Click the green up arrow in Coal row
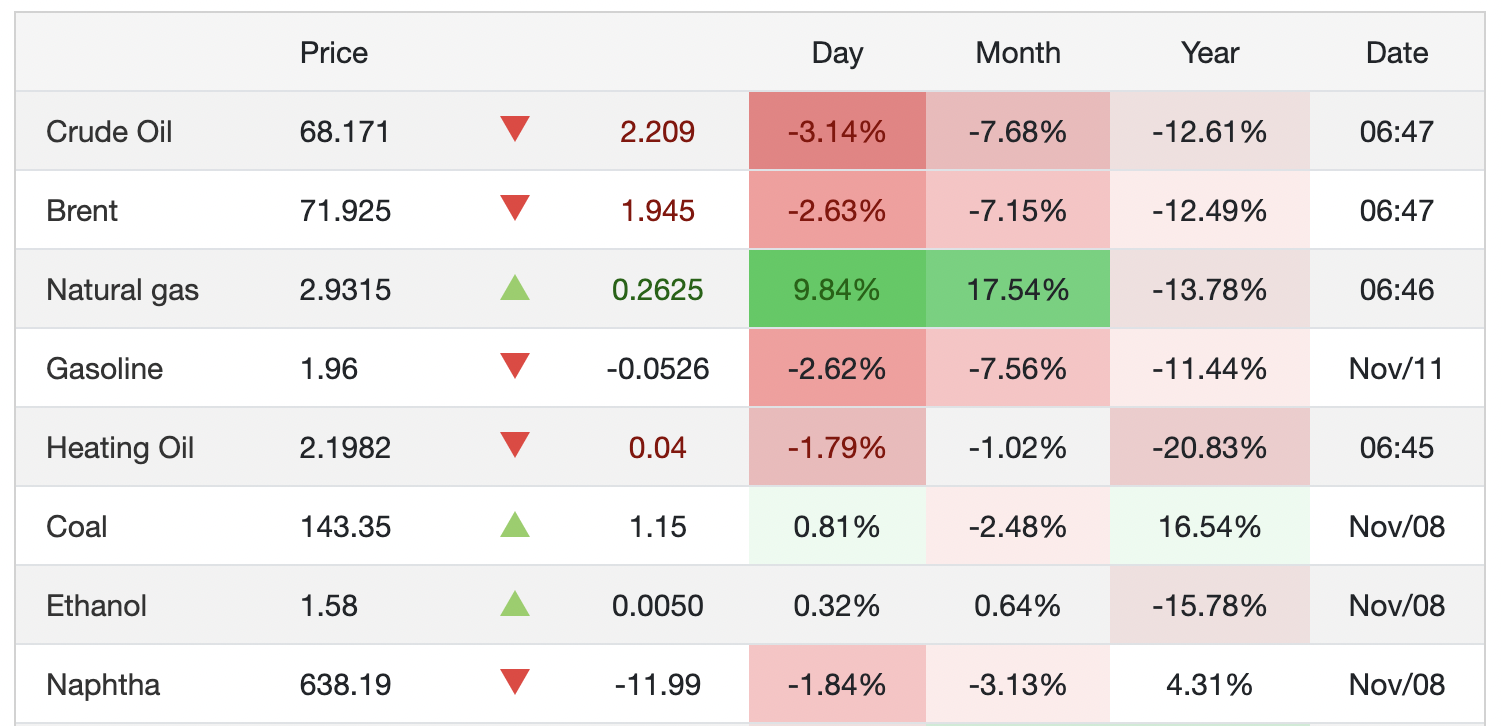The height and width of the screenshot is (726, 1502). pyautogui.click(x=514, y=525)
